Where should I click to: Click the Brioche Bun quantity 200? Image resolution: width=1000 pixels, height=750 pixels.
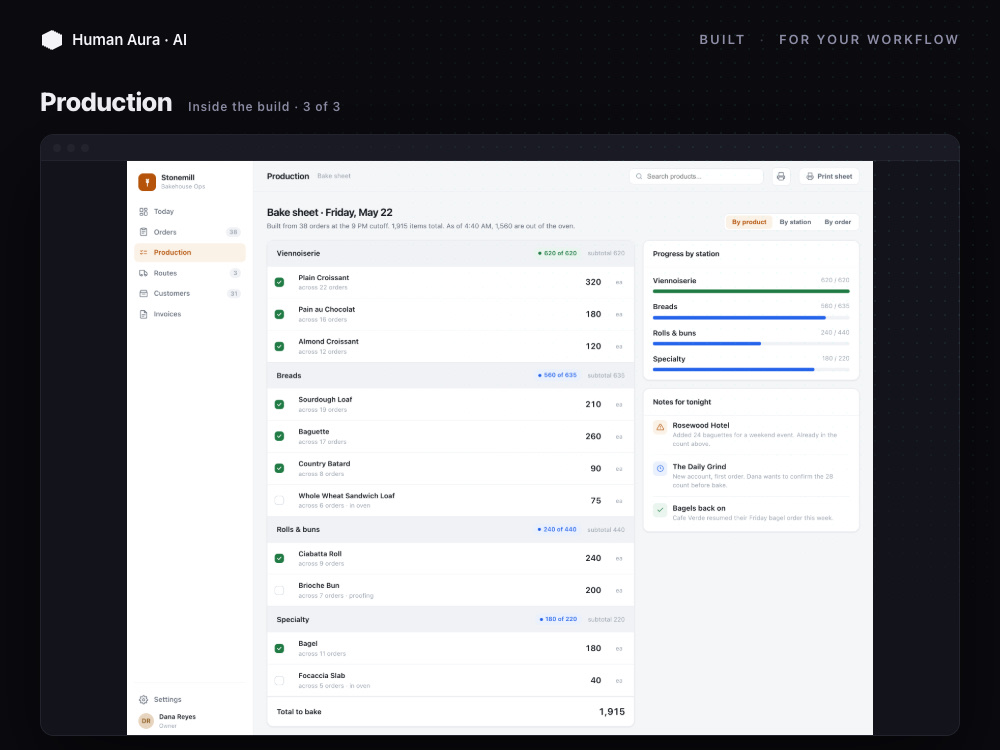point(593,591)
